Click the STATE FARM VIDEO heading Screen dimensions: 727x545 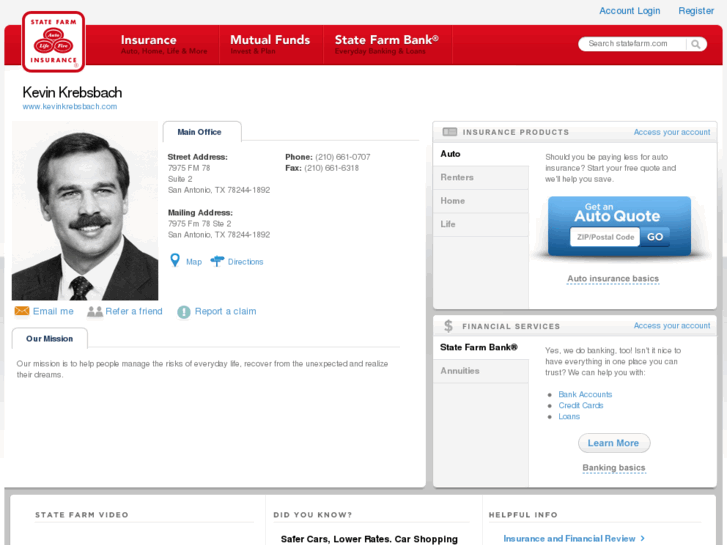(82, 515)
